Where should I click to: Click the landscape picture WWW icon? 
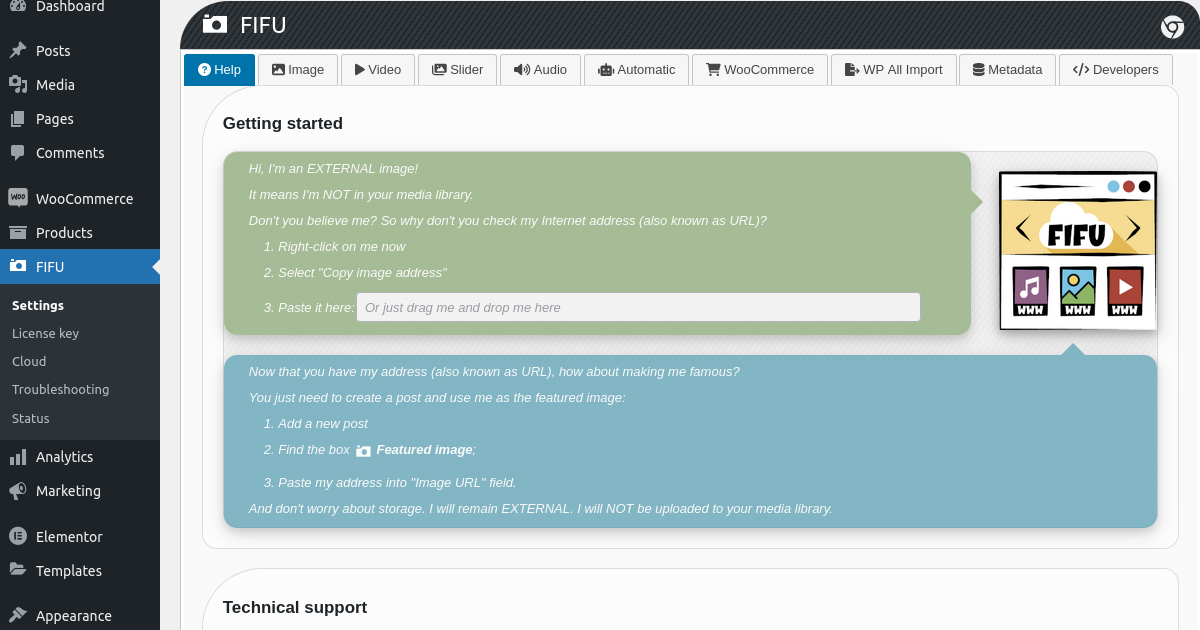[1078, 291]
